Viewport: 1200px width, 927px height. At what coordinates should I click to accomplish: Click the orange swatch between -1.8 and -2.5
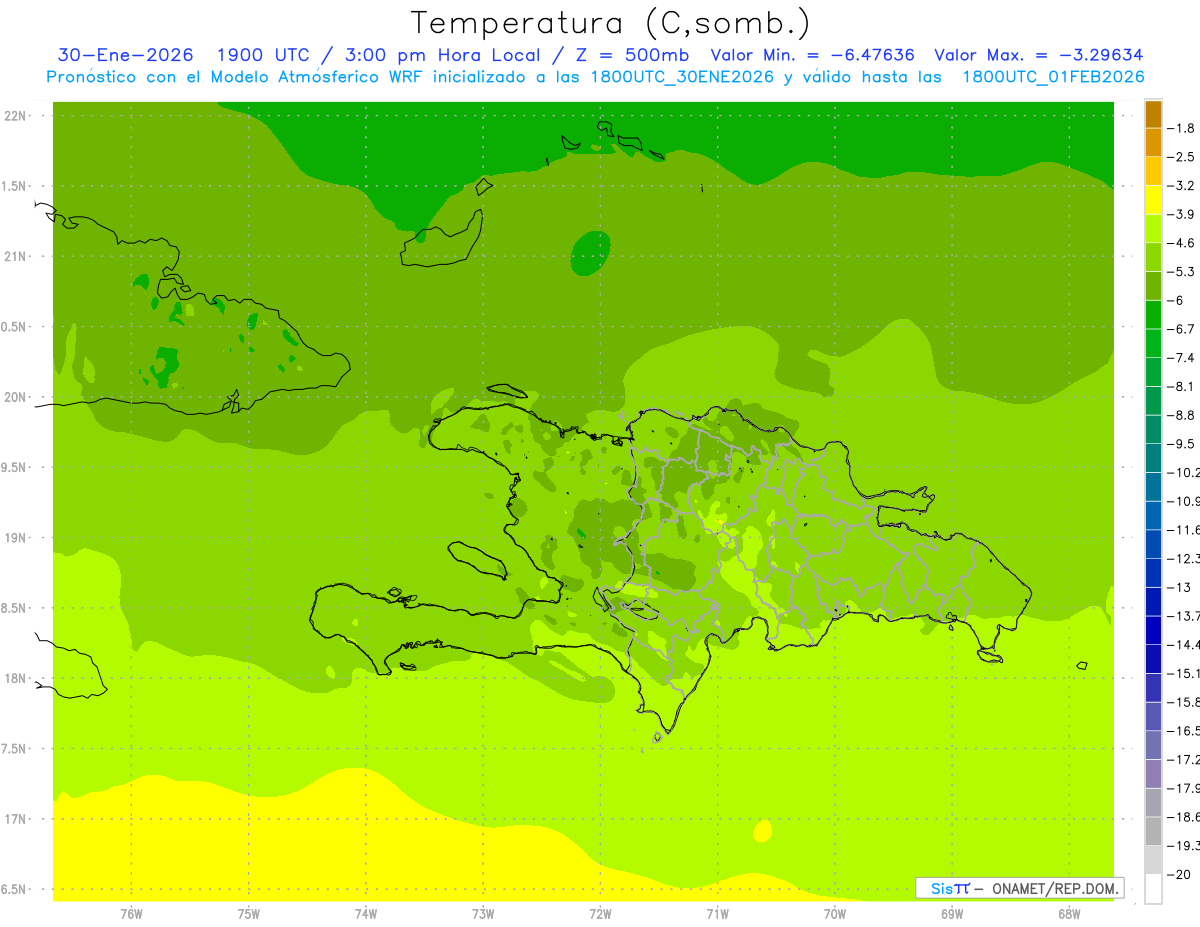[1153, 142]
